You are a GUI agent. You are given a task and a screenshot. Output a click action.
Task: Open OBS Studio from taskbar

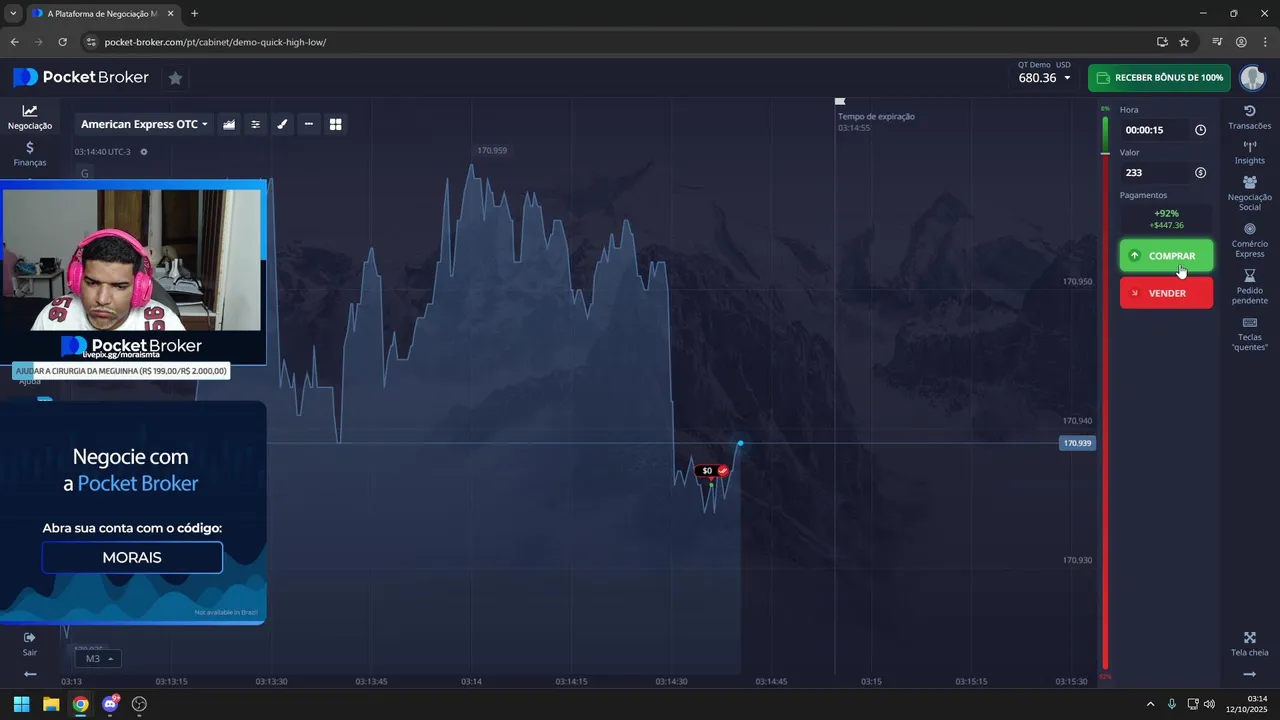point(139,704)
